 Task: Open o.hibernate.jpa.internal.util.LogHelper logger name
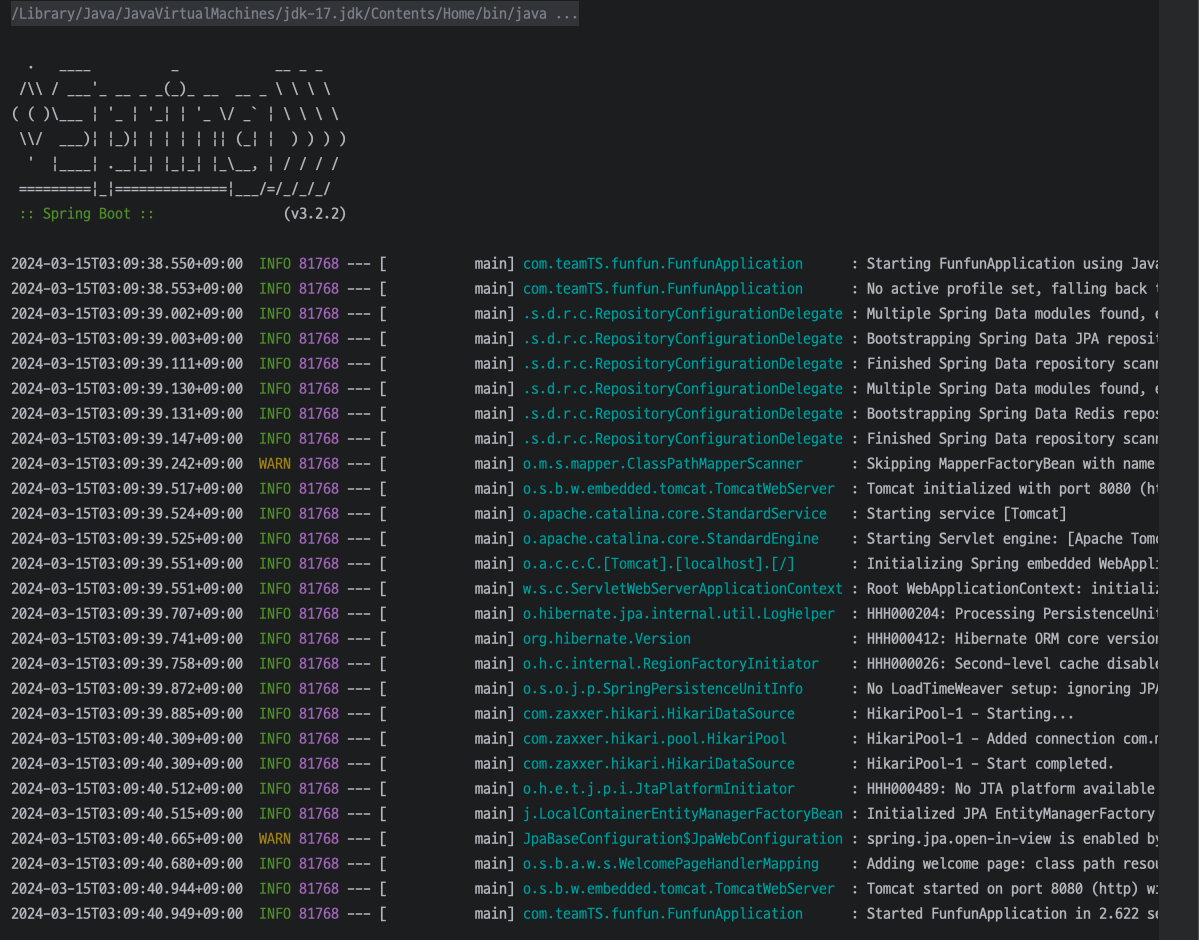tap(678, 614)
